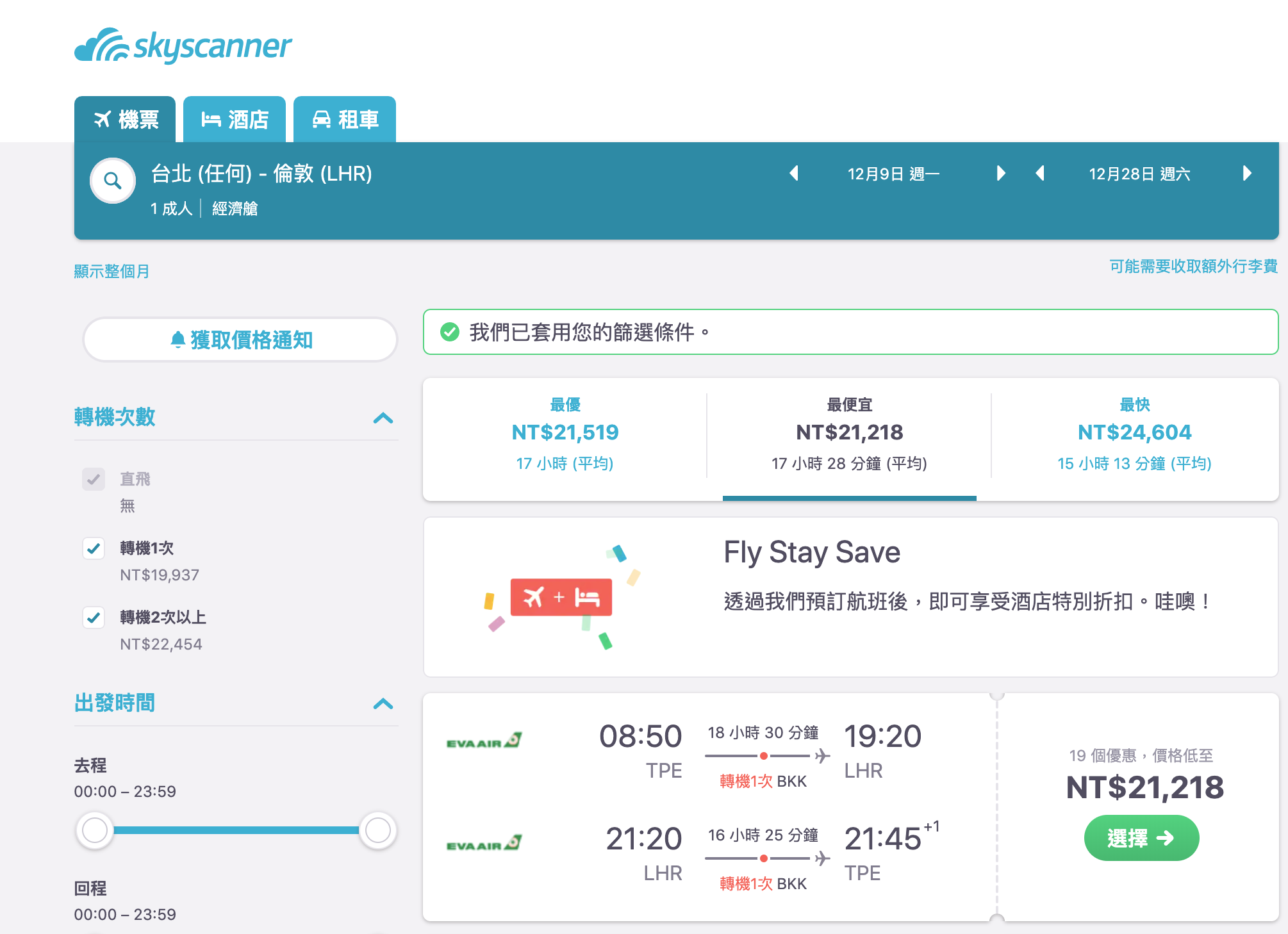The image size is (1288, 934).
Task: Click the 轉機次數 filter heading
Action: (x=115, y=417)
